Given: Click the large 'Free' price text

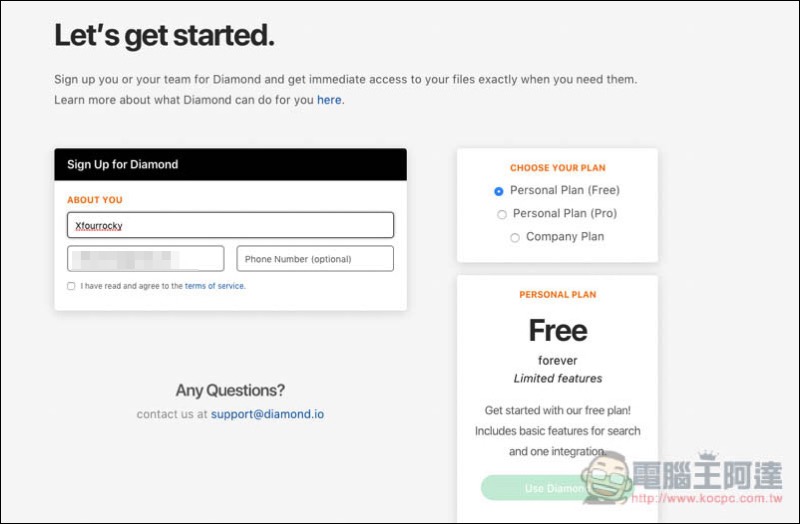Looking at the screenshot, I should (x=558, y=330).
